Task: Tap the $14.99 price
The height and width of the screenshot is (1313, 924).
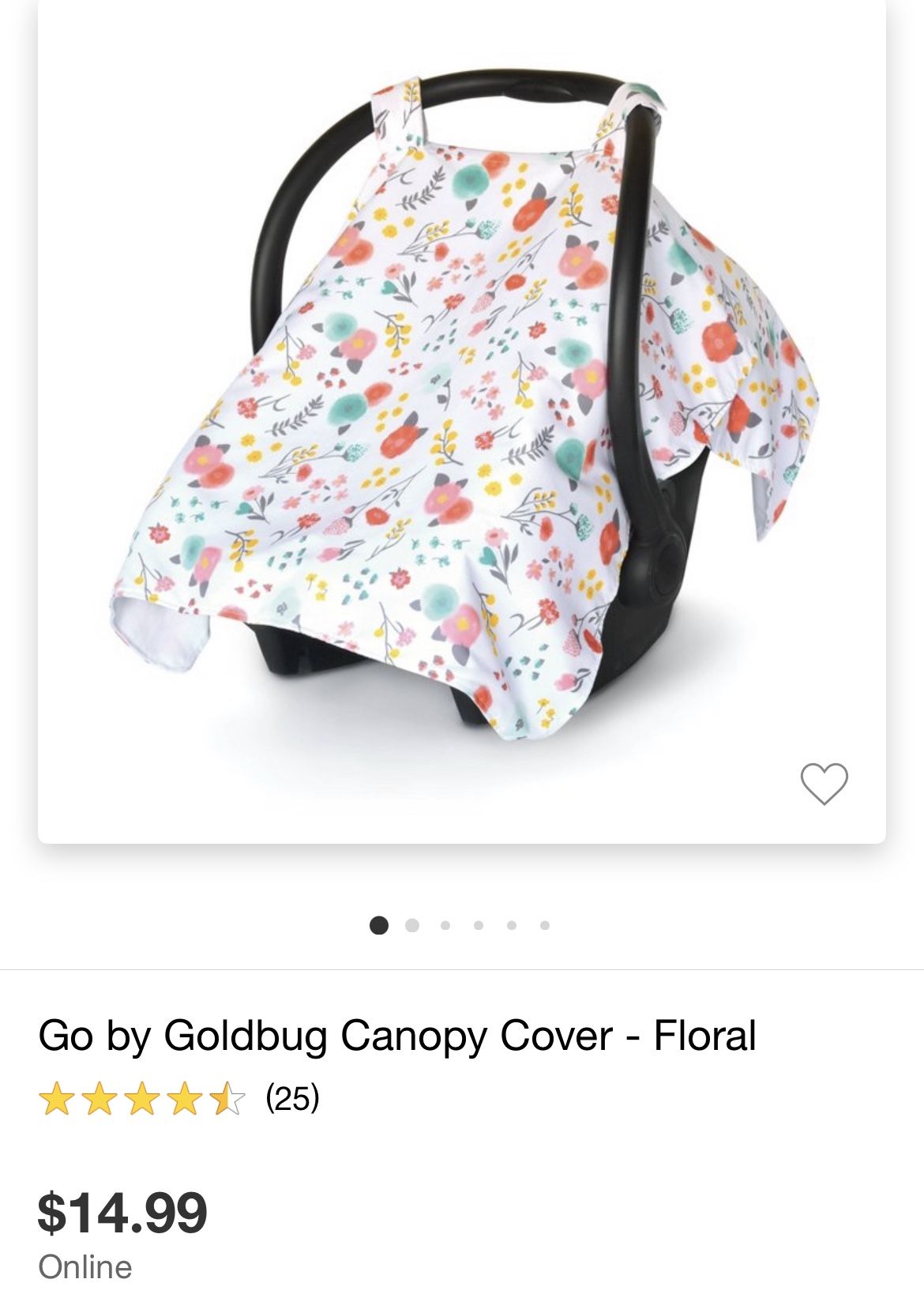Action: click(x=122, y=1213)
